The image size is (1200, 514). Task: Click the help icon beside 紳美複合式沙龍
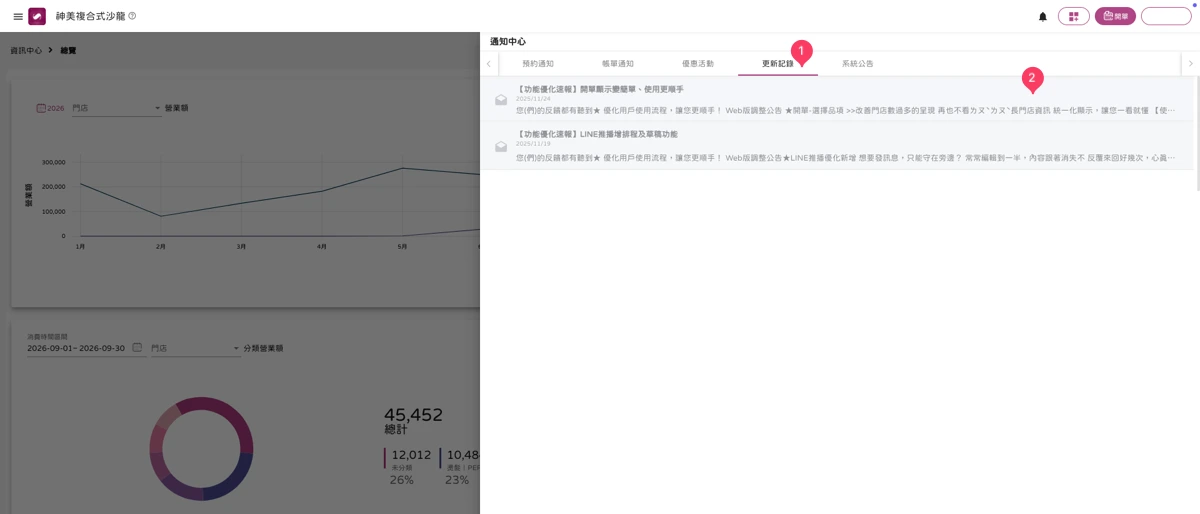click(132, 16)
